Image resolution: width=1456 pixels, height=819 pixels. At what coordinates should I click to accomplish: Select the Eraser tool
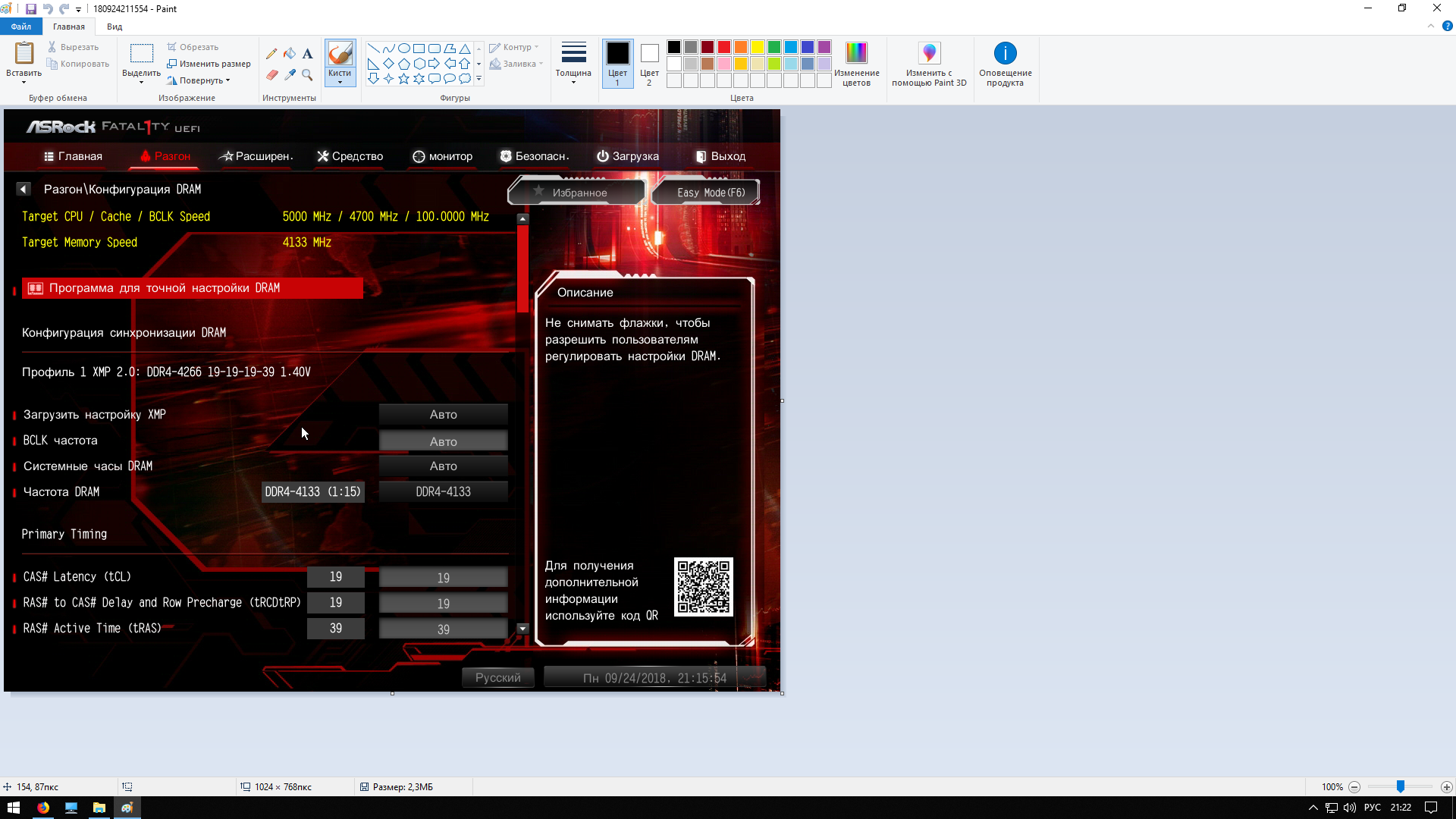[271, 74]
